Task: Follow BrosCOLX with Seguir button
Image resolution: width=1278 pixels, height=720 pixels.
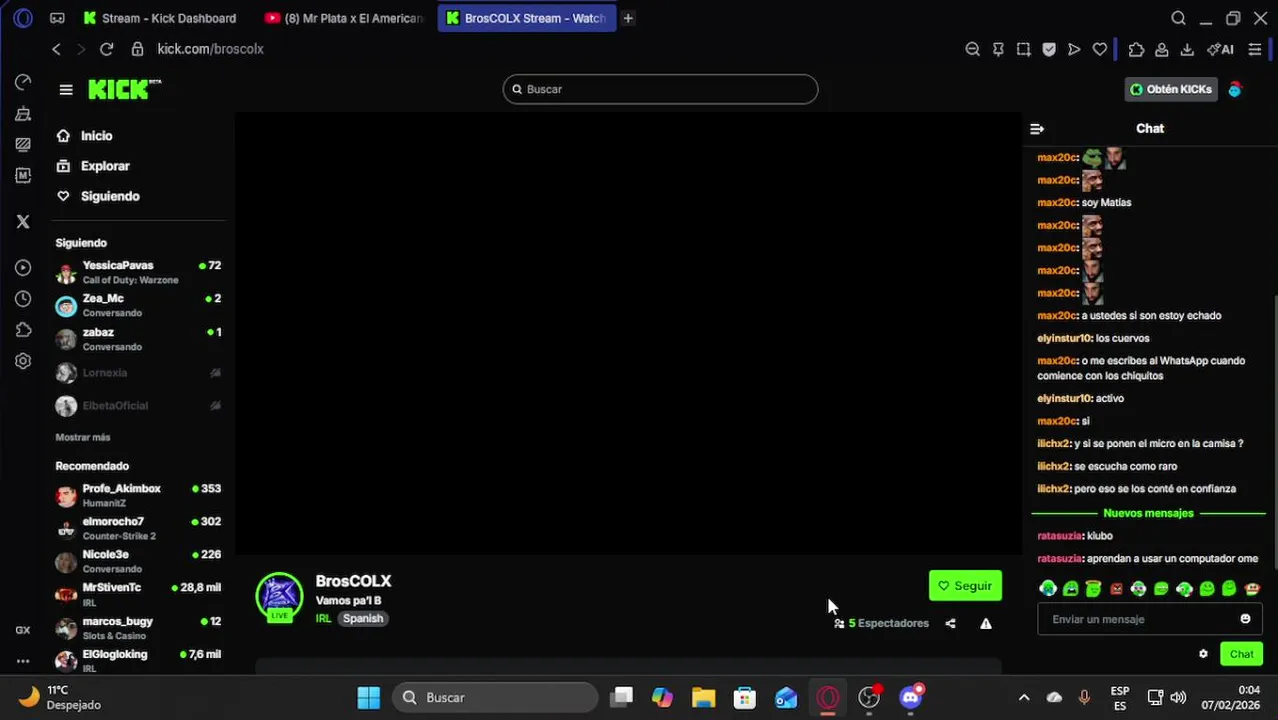Action: click(x=965, y=586)
